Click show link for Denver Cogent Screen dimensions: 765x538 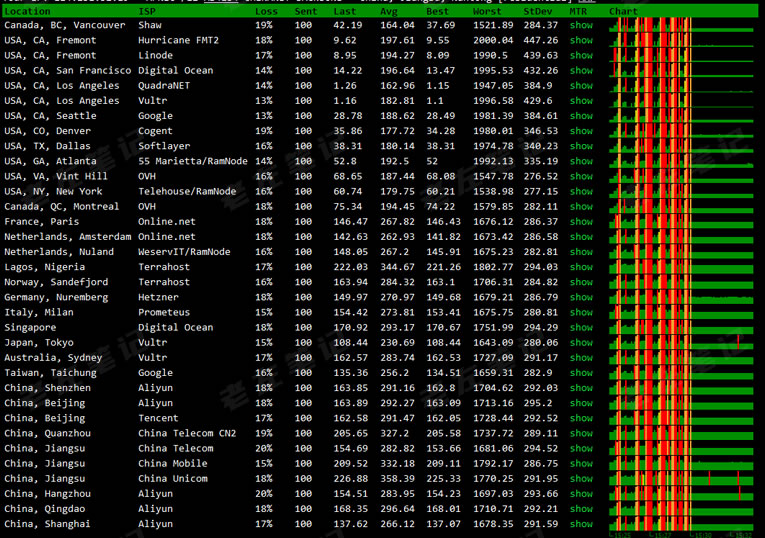coord(581,131)
